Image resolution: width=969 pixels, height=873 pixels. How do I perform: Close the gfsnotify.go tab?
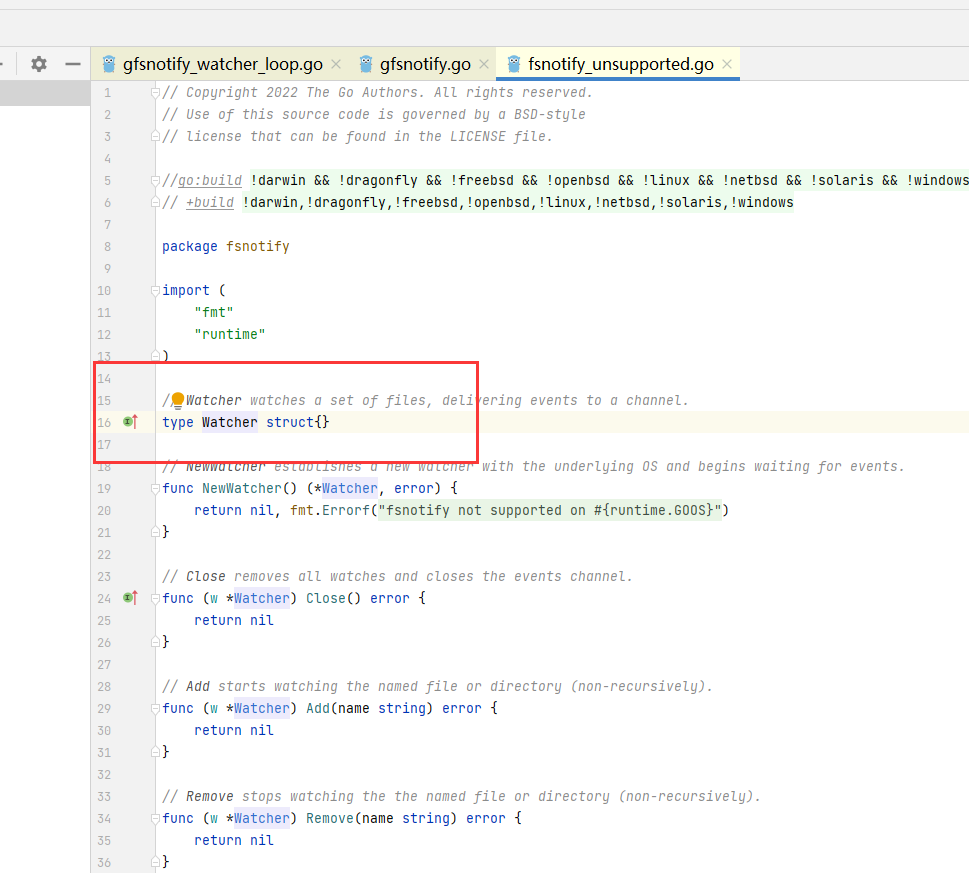point(484,64)
